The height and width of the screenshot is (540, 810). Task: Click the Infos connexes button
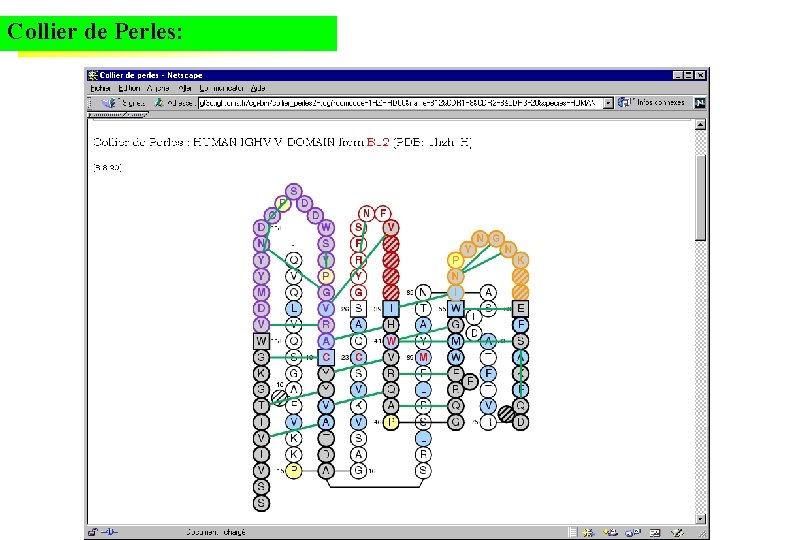[x=651, y=103]
